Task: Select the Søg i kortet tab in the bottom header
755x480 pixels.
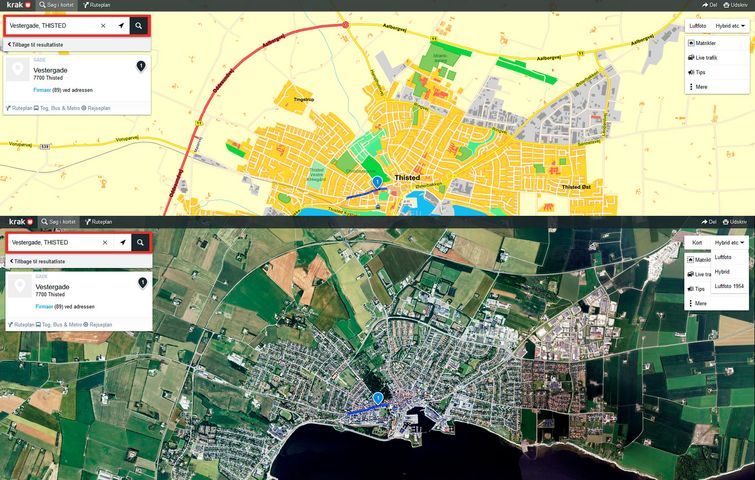Action: click(x=59, y=221)
